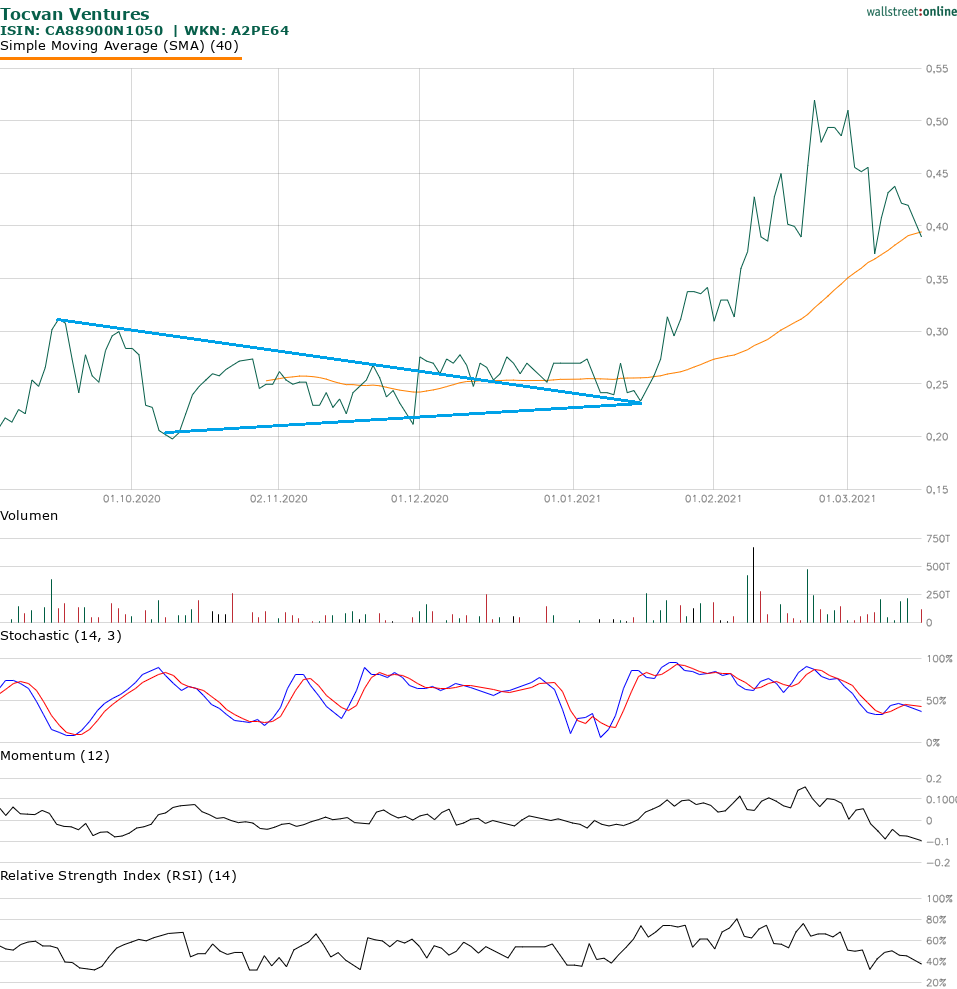The width and height of the screenshot is (957, 989).
Task: Click the Tocvan Ventures chart title
Action: 75,14
